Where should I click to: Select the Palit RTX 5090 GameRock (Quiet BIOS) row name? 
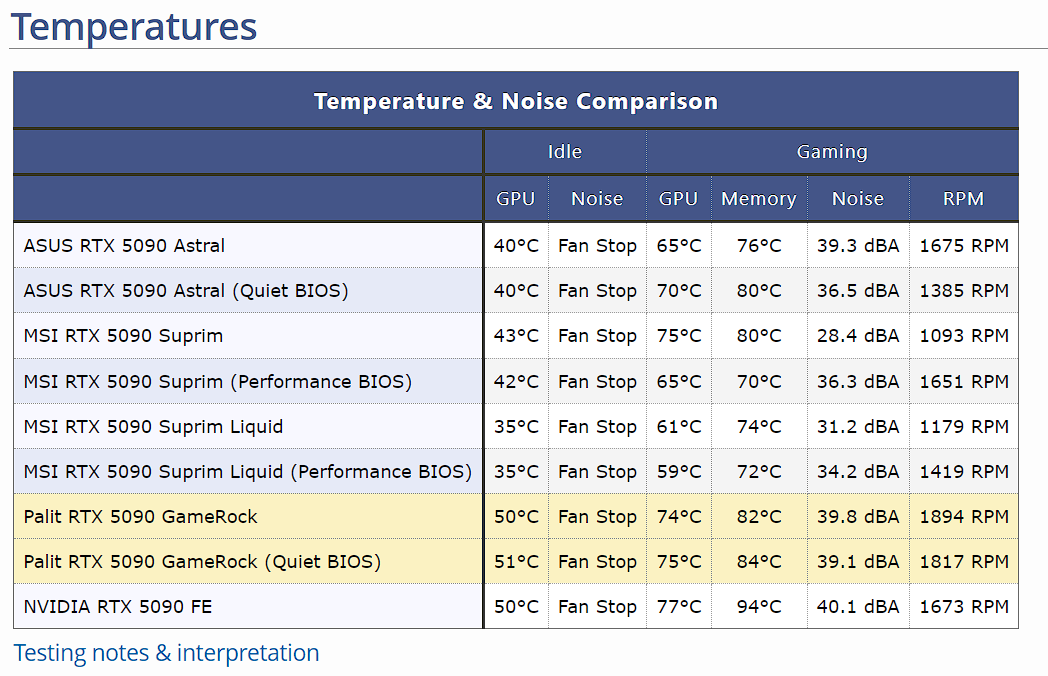click(x=202, y=562)
